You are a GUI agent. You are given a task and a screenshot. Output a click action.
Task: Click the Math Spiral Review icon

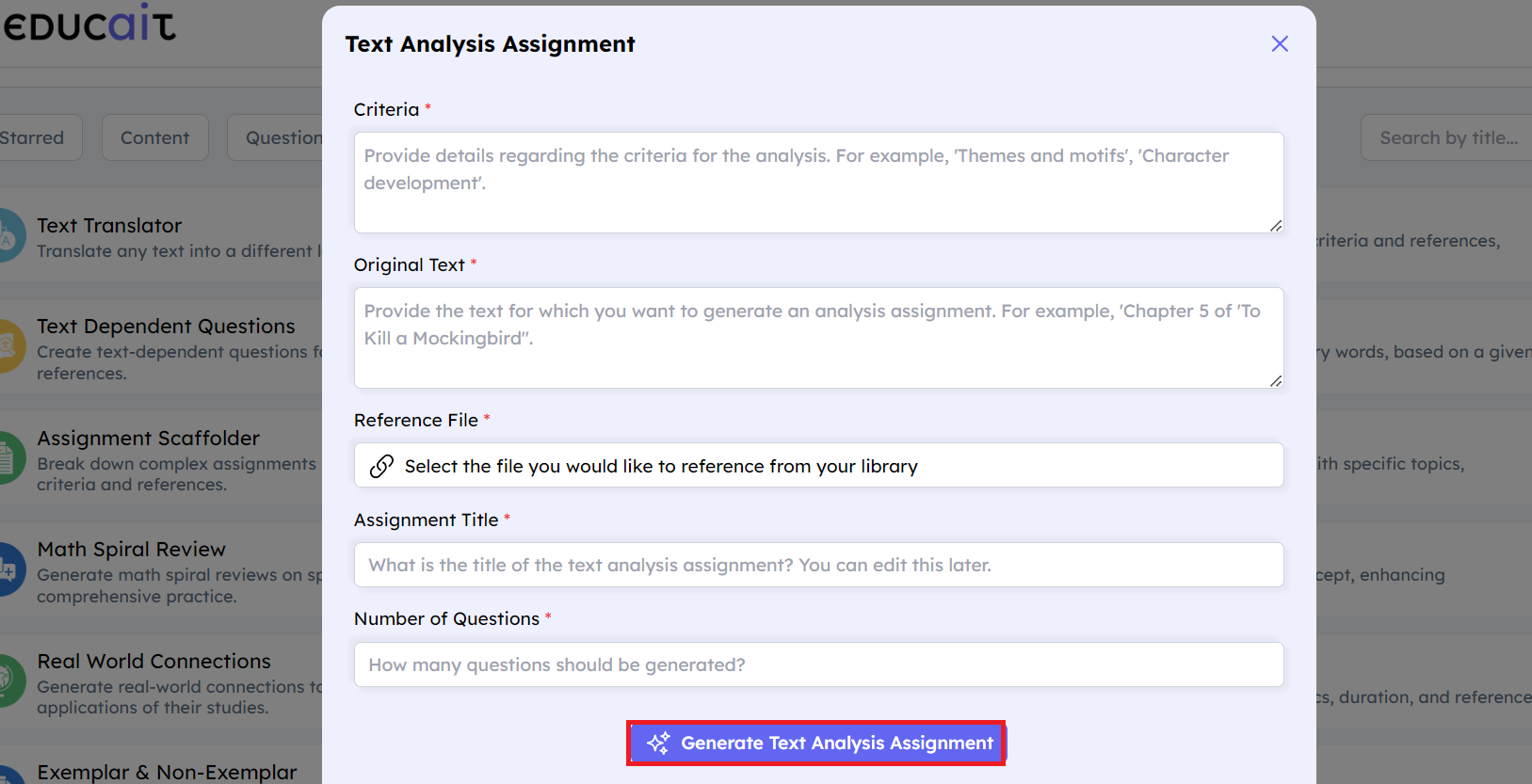click(9, 569)
